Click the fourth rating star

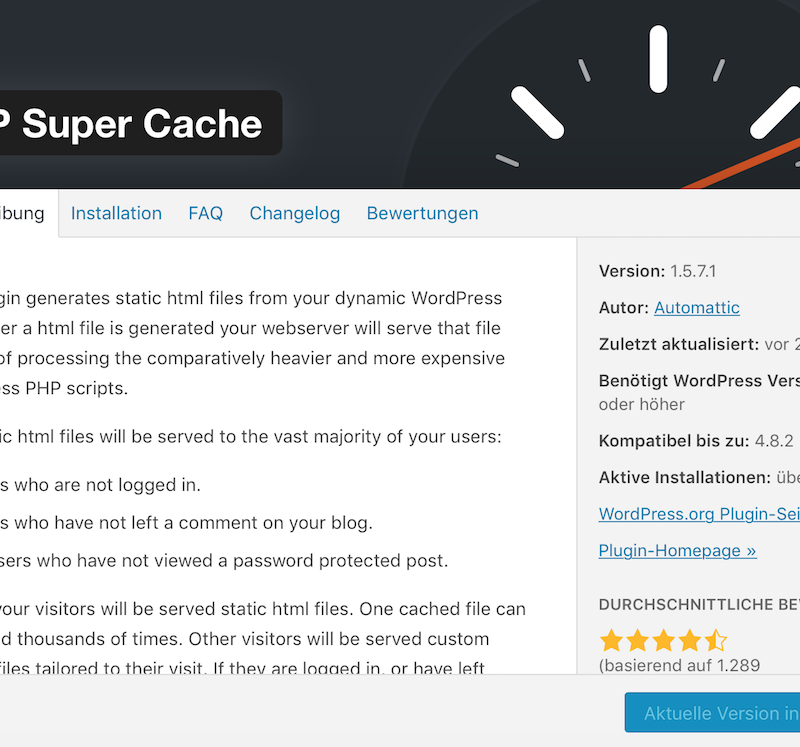coord(689,640)
